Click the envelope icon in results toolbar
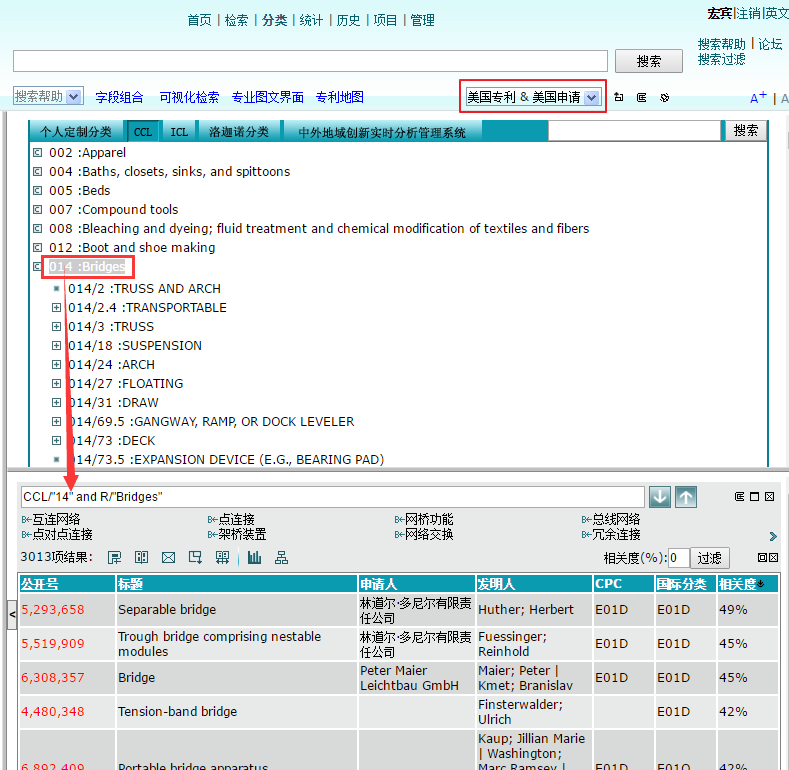The height and width of the screenshot is (770, 789). click(168, 557)
